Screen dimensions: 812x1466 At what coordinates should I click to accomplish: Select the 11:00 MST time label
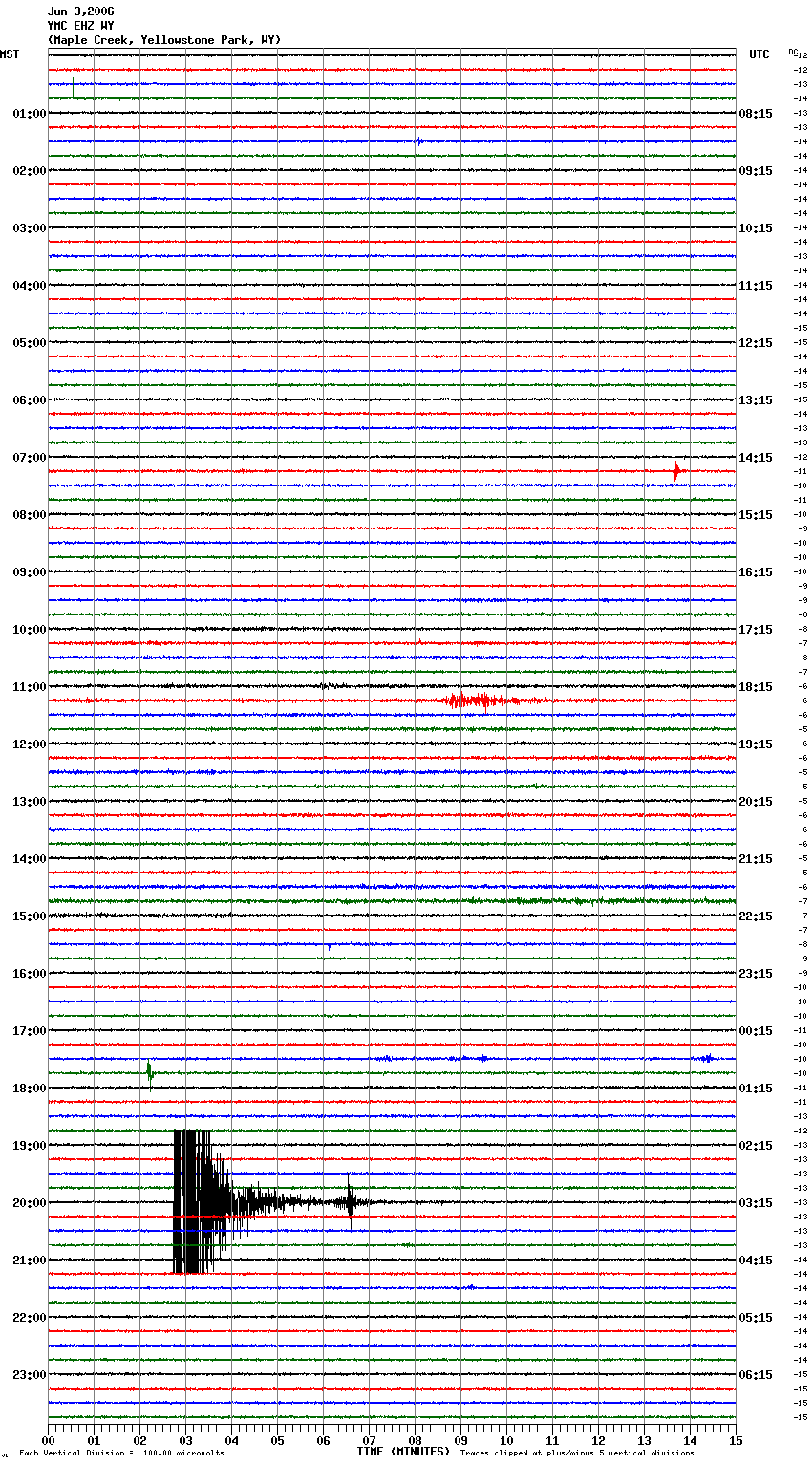(30, 687)
